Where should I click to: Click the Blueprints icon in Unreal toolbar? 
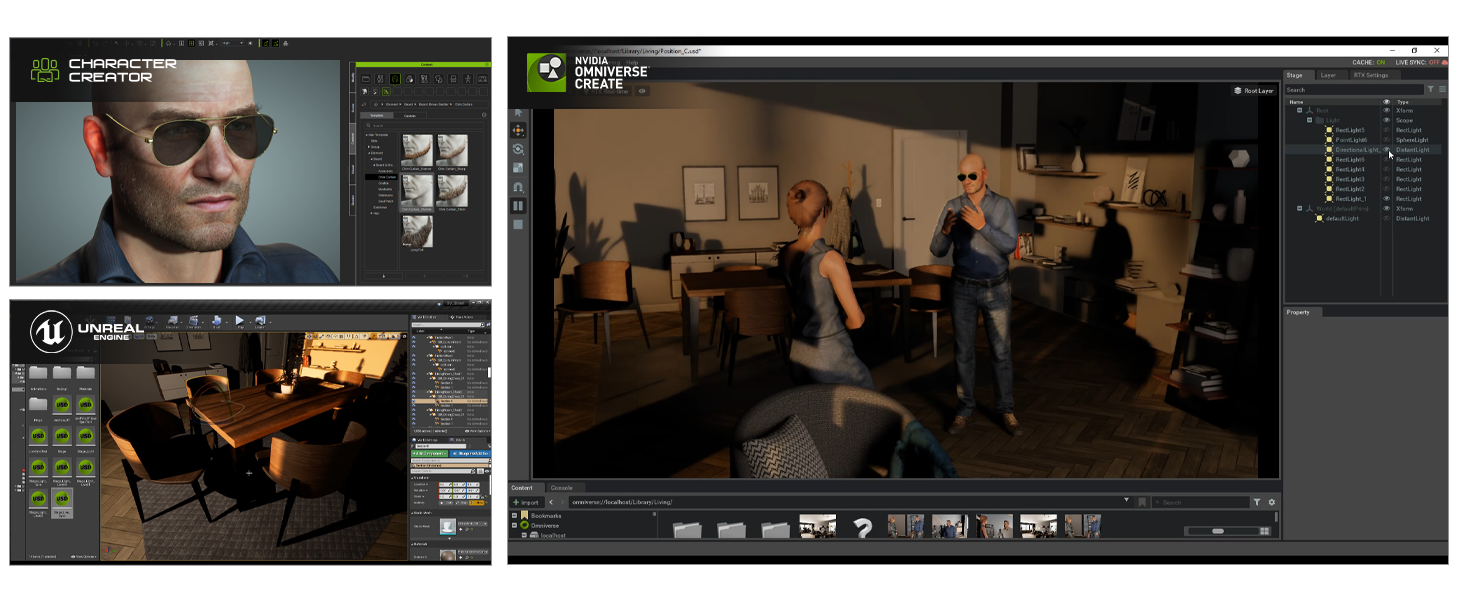tap(172, 321)
